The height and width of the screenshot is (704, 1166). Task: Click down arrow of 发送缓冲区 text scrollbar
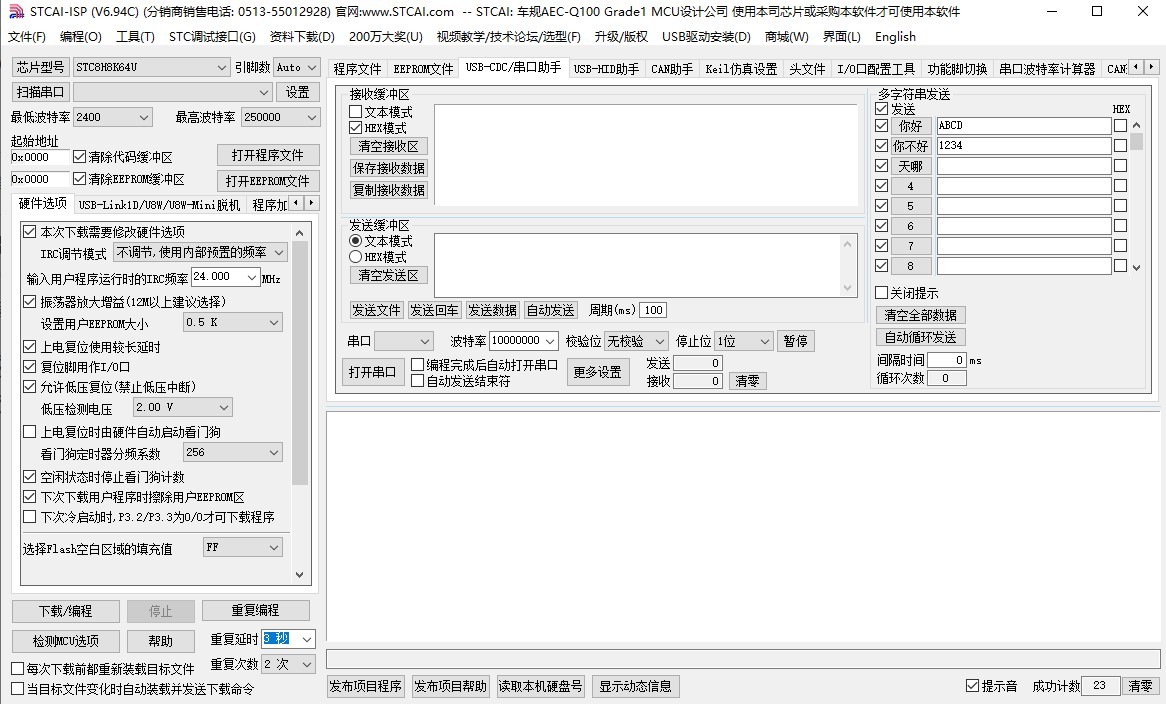[849, 287]
